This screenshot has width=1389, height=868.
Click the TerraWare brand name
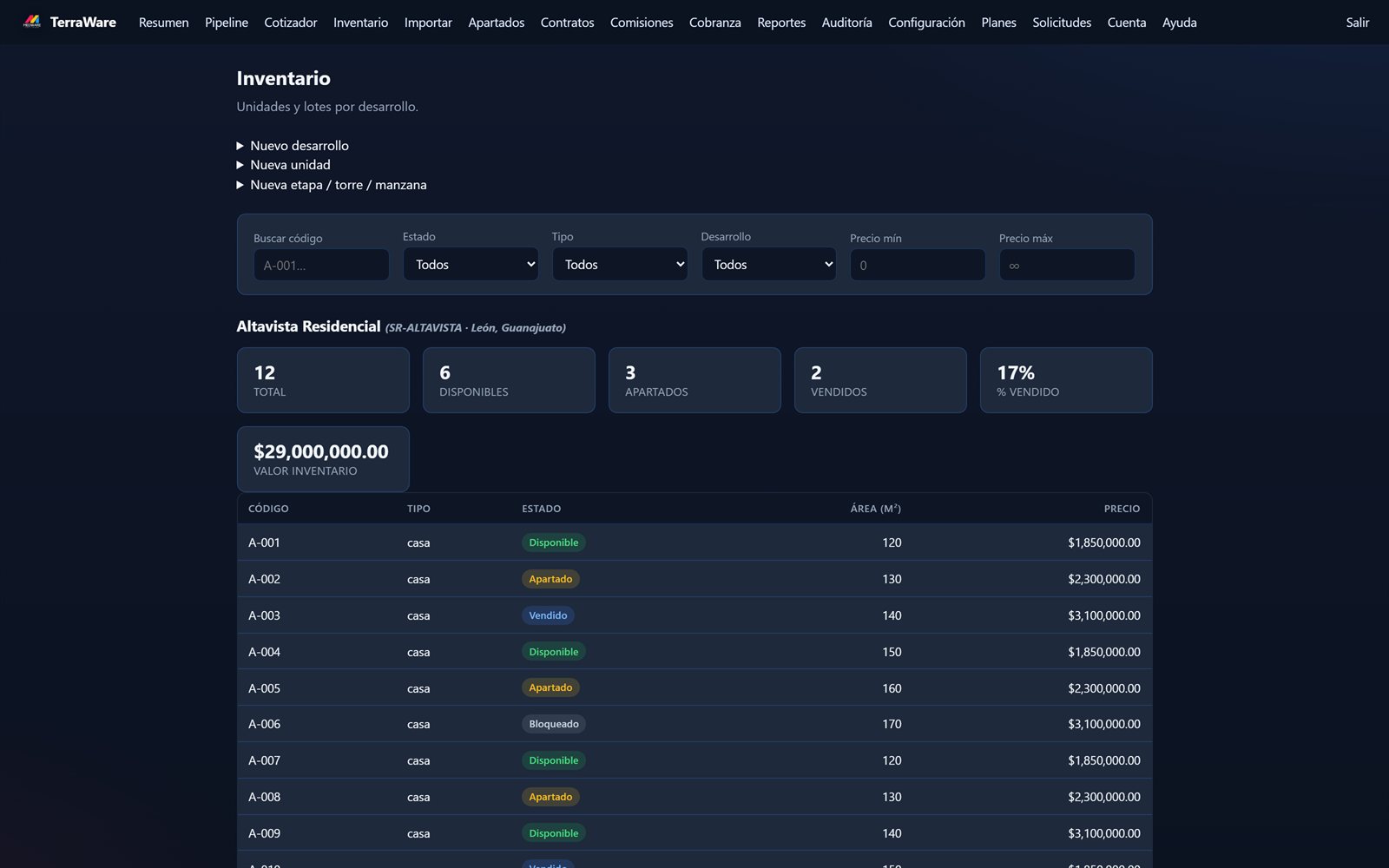click(83, 22)
